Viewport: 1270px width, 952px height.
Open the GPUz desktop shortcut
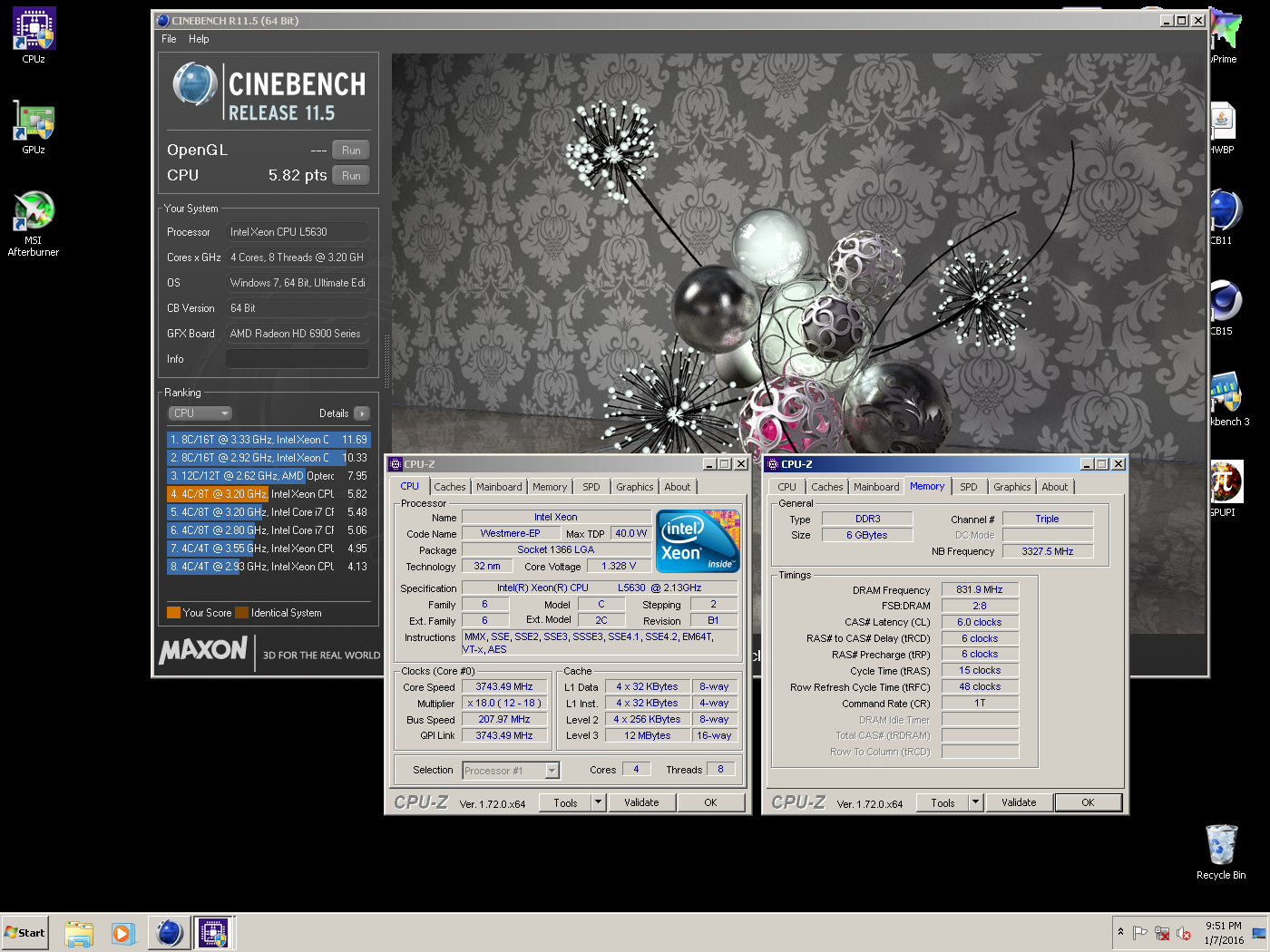tap(34, 126)
